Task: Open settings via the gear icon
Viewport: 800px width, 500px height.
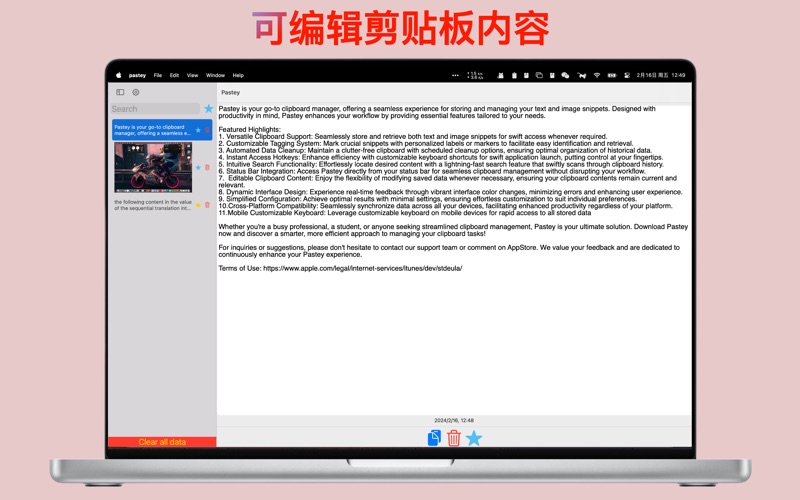Action: coord(136,92)
